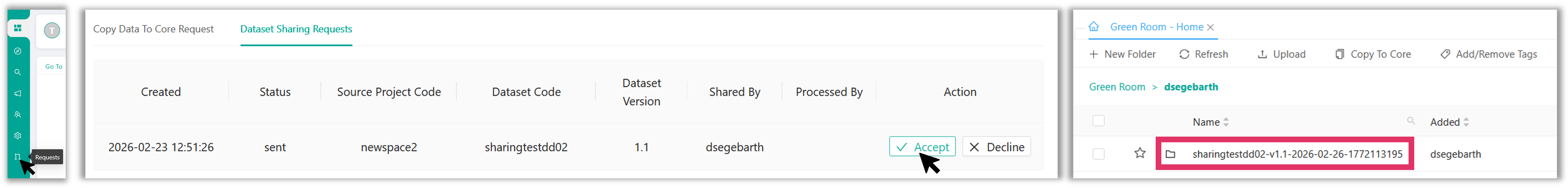Accept the dataset sharing request from dsegebarth
The height and width of the screenshot is (188, 1568).
tap(922, 147)
